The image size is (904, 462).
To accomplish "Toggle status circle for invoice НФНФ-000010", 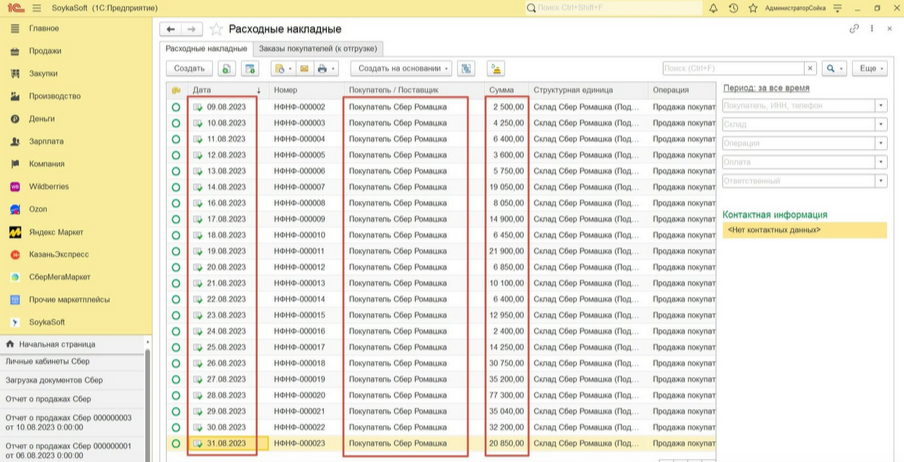I will click(x=176, y=235).
